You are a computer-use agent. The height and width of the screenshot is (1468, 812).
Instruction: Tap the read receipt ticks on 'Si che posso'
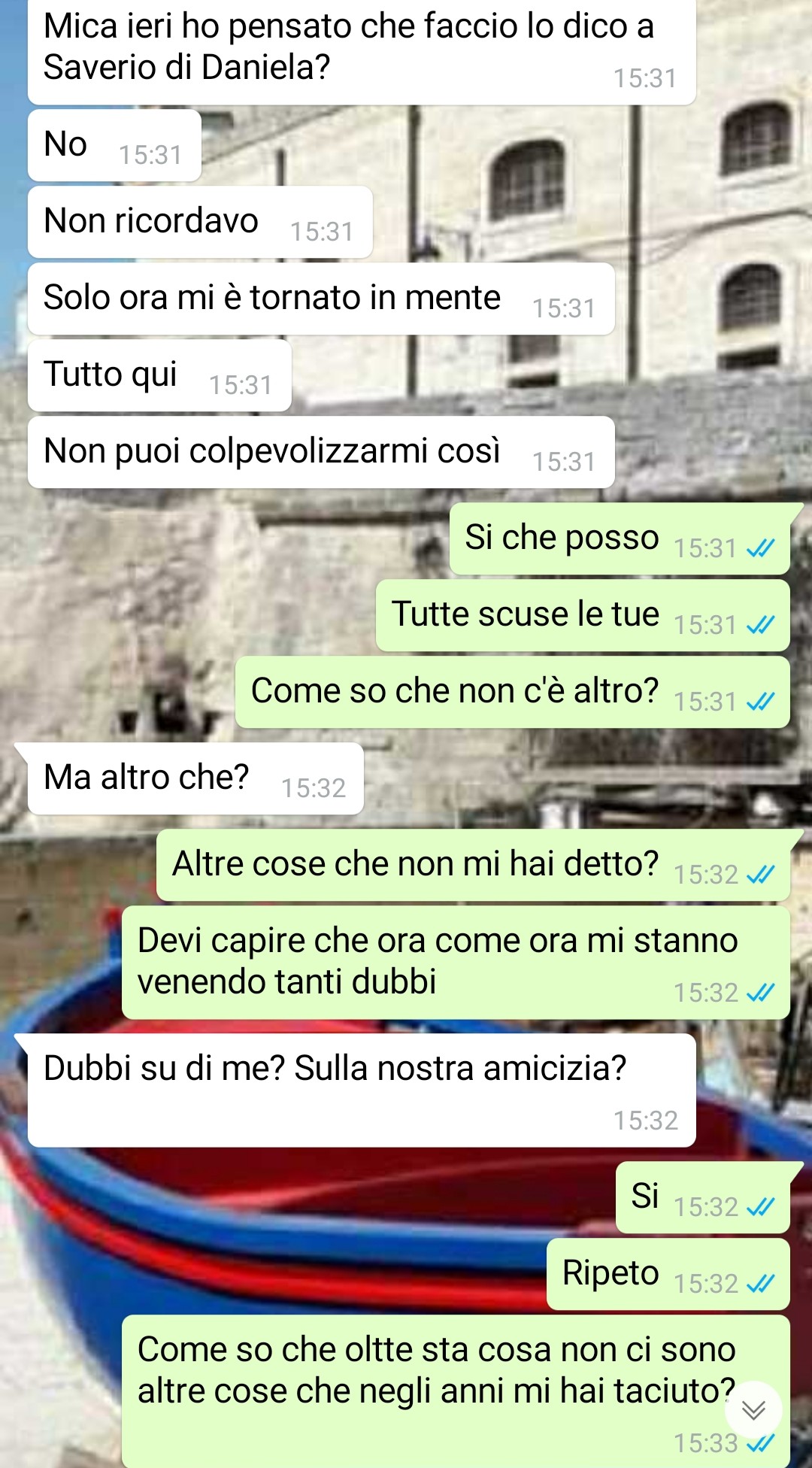(760, 549)
